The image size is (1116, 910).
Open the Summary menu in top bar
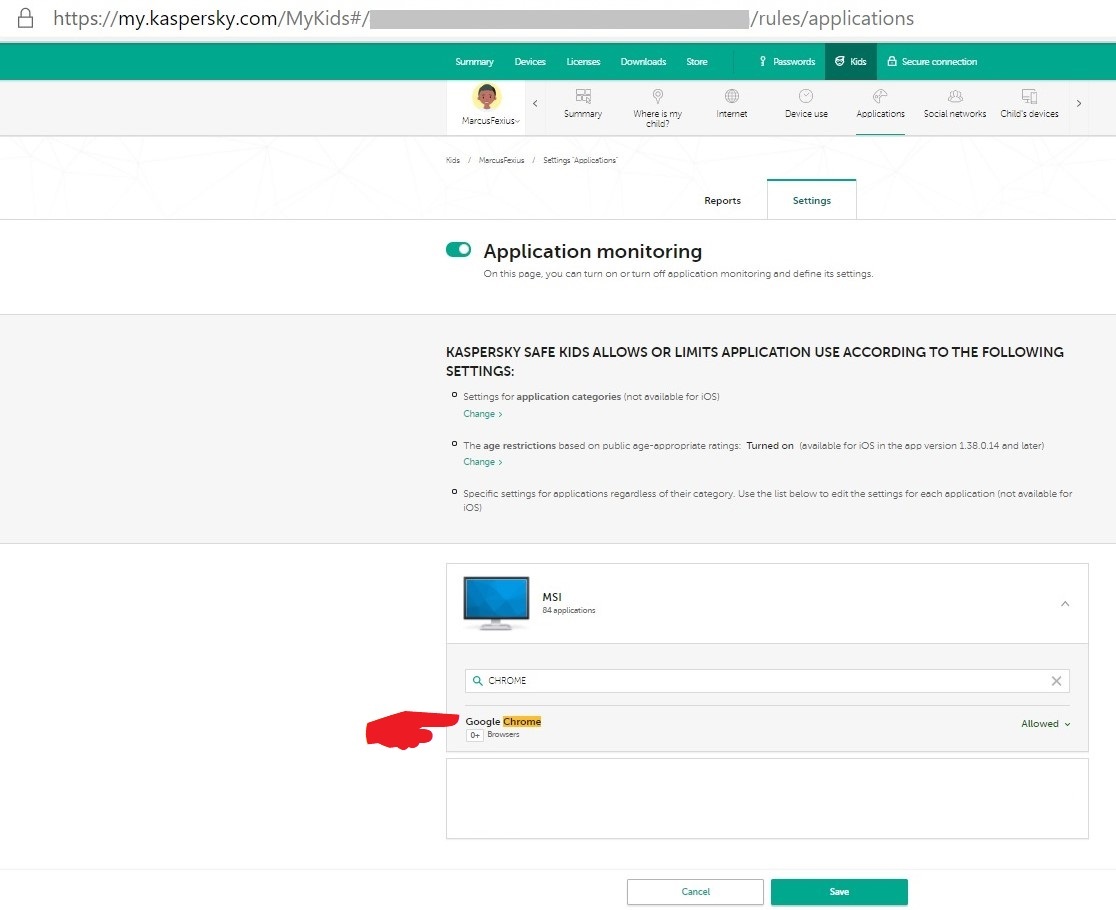tap(474, 62)
